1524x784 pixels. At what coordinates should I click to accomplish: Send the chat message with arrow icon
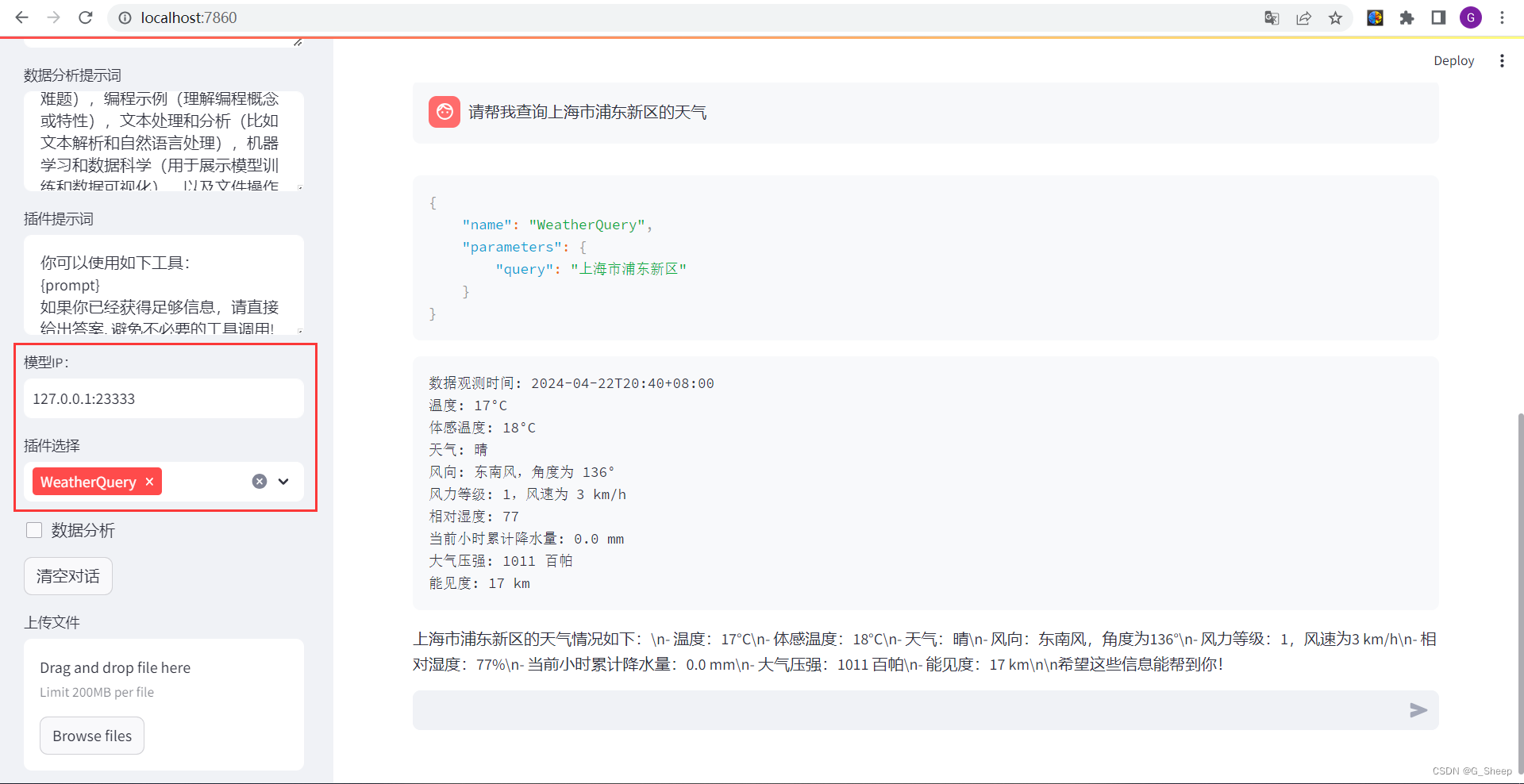pyautogui.click(x=1418, y=710)
